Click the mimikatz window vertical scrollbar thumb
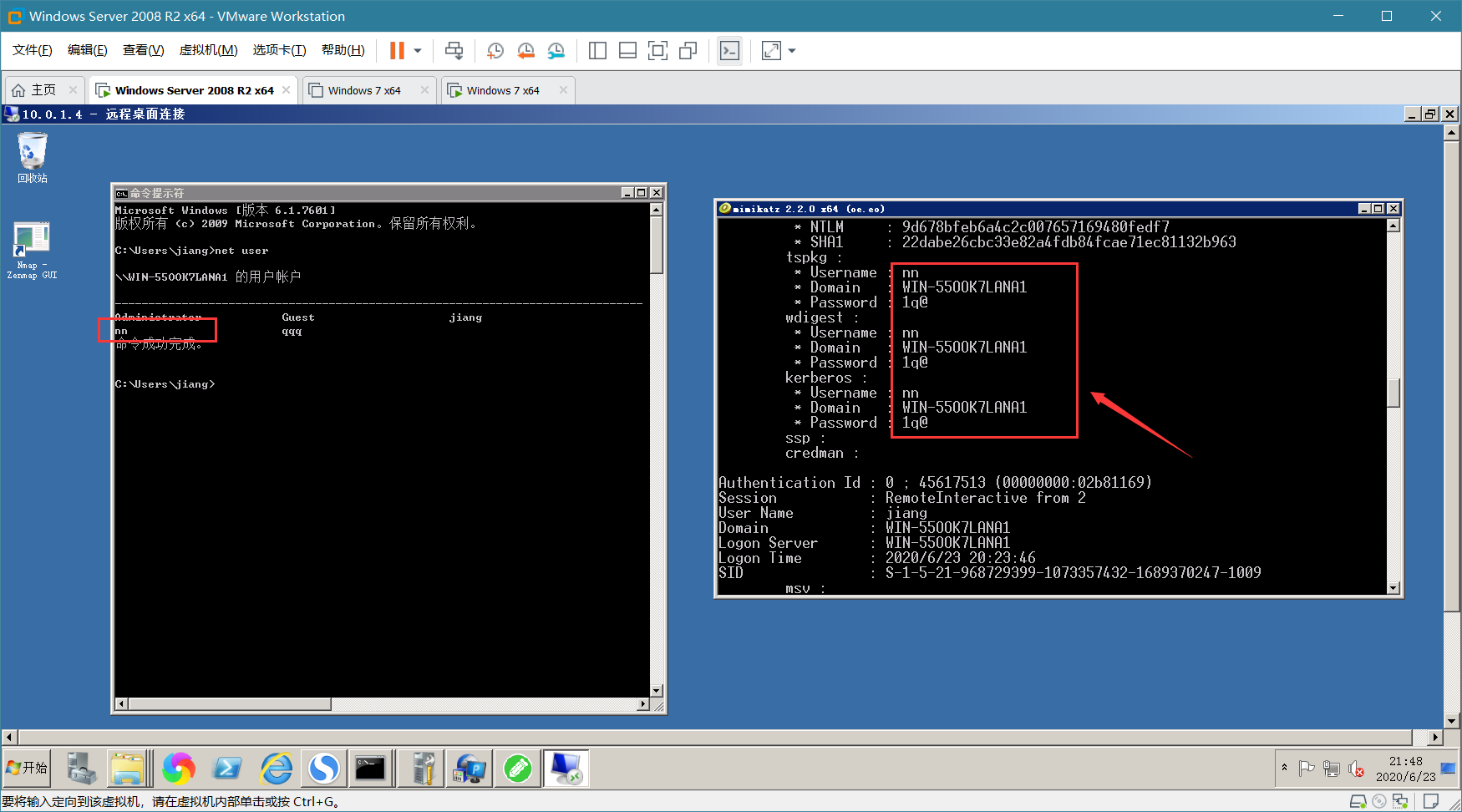Image resolution: width=1462 pixels, height=812 pixels. point(1393,393)
